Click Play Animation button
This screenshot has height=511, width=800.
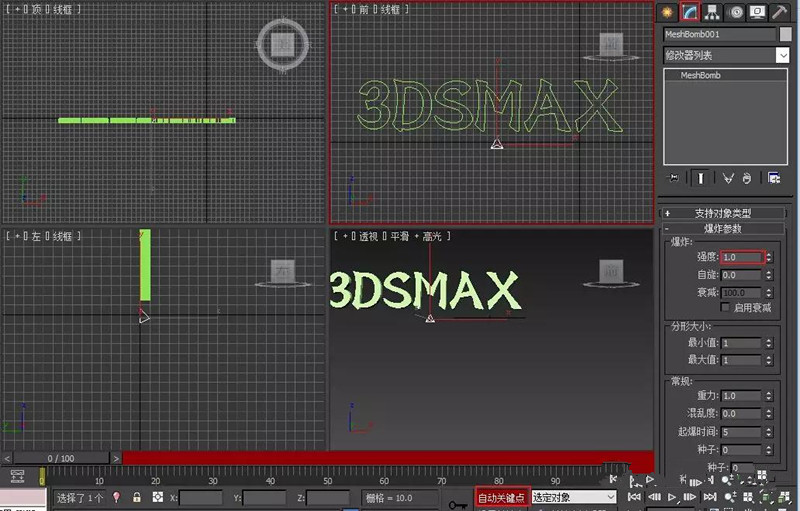coord(672,497)
